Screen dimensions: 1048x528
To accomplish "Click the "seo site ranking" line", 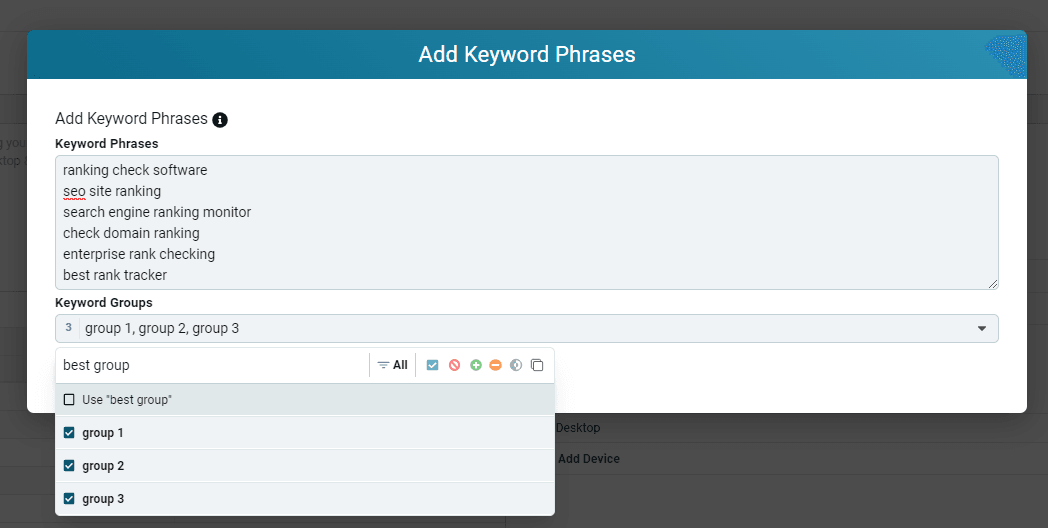I will coord(112,191).
